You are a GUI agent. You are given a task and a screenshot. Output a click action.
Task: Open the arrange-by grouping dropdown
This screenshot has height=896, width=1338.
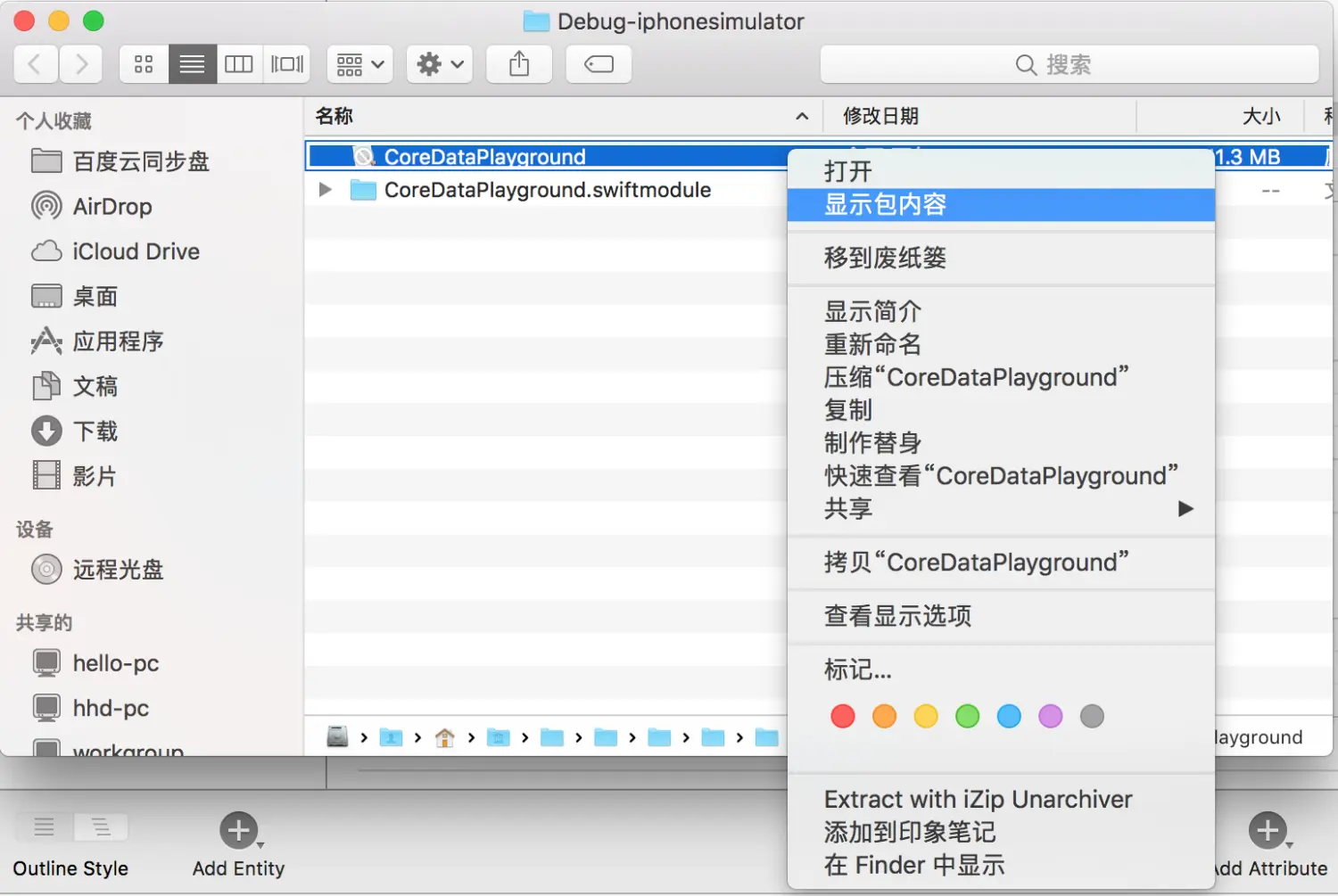(360, 64)
